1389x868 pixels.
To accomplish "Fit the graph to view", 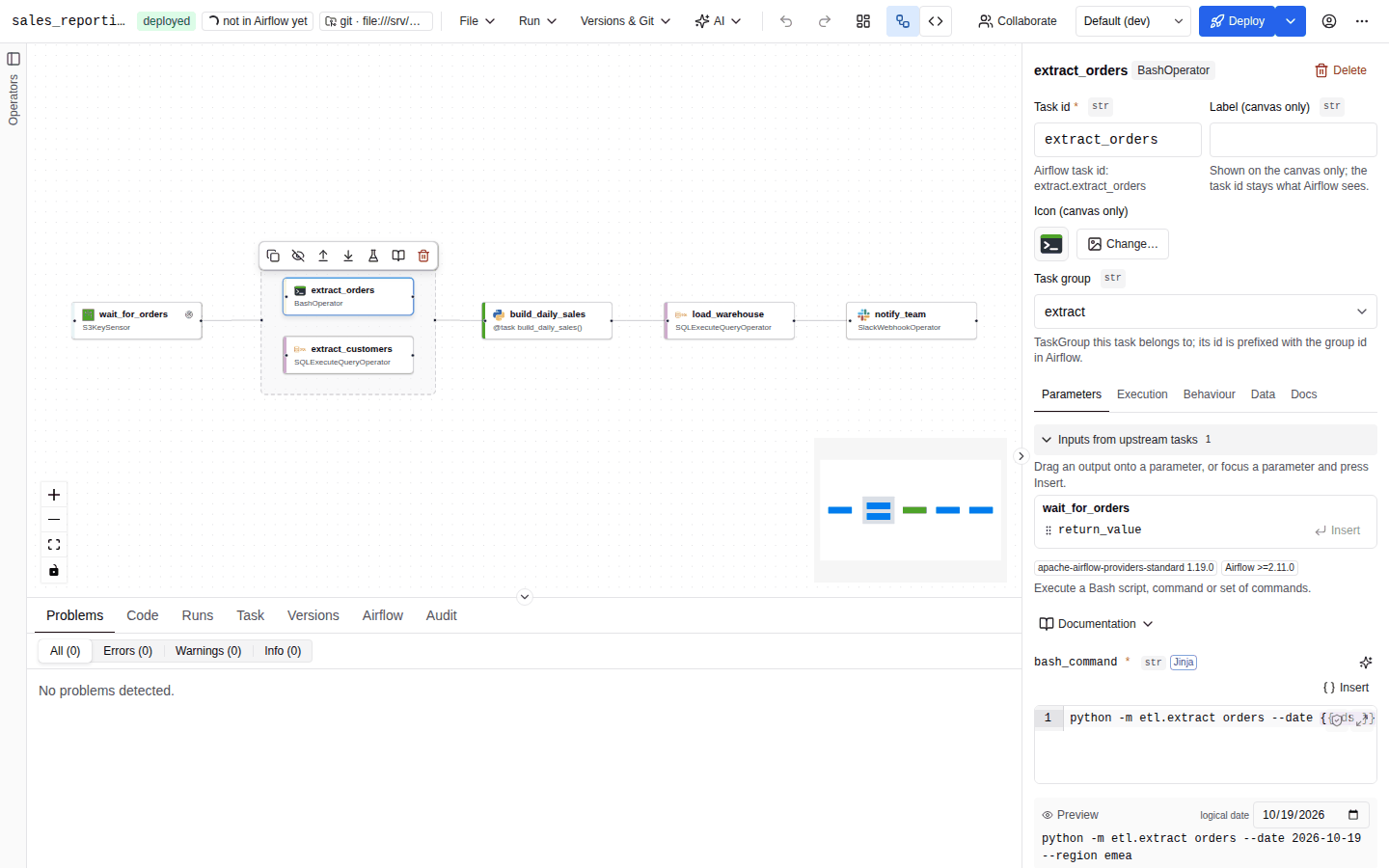I will coord(54,545).
